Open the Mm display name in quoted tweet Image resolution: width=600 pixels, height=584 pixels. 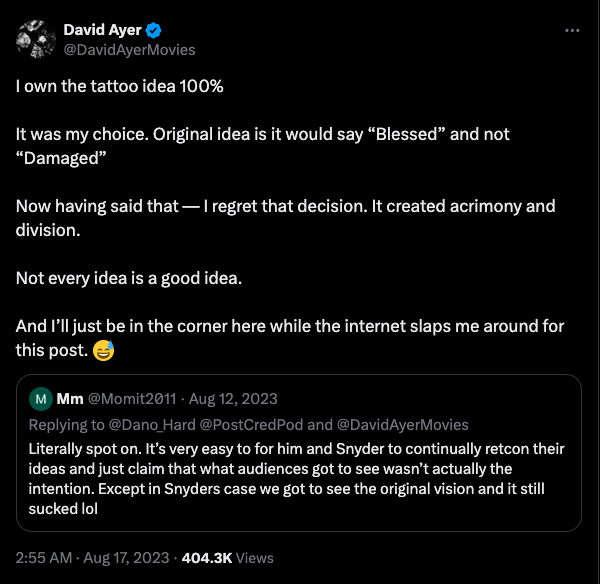69,400
